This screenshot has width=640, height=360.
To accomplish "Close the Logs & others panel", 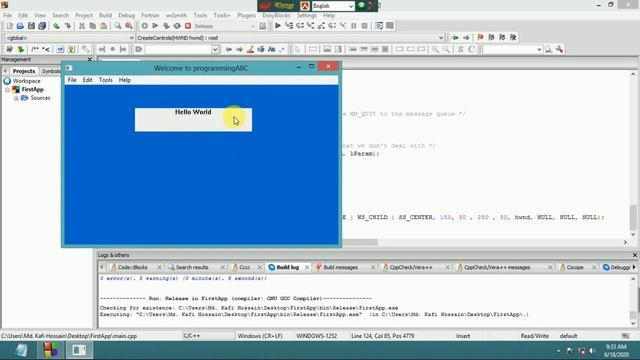I will 635,255.
